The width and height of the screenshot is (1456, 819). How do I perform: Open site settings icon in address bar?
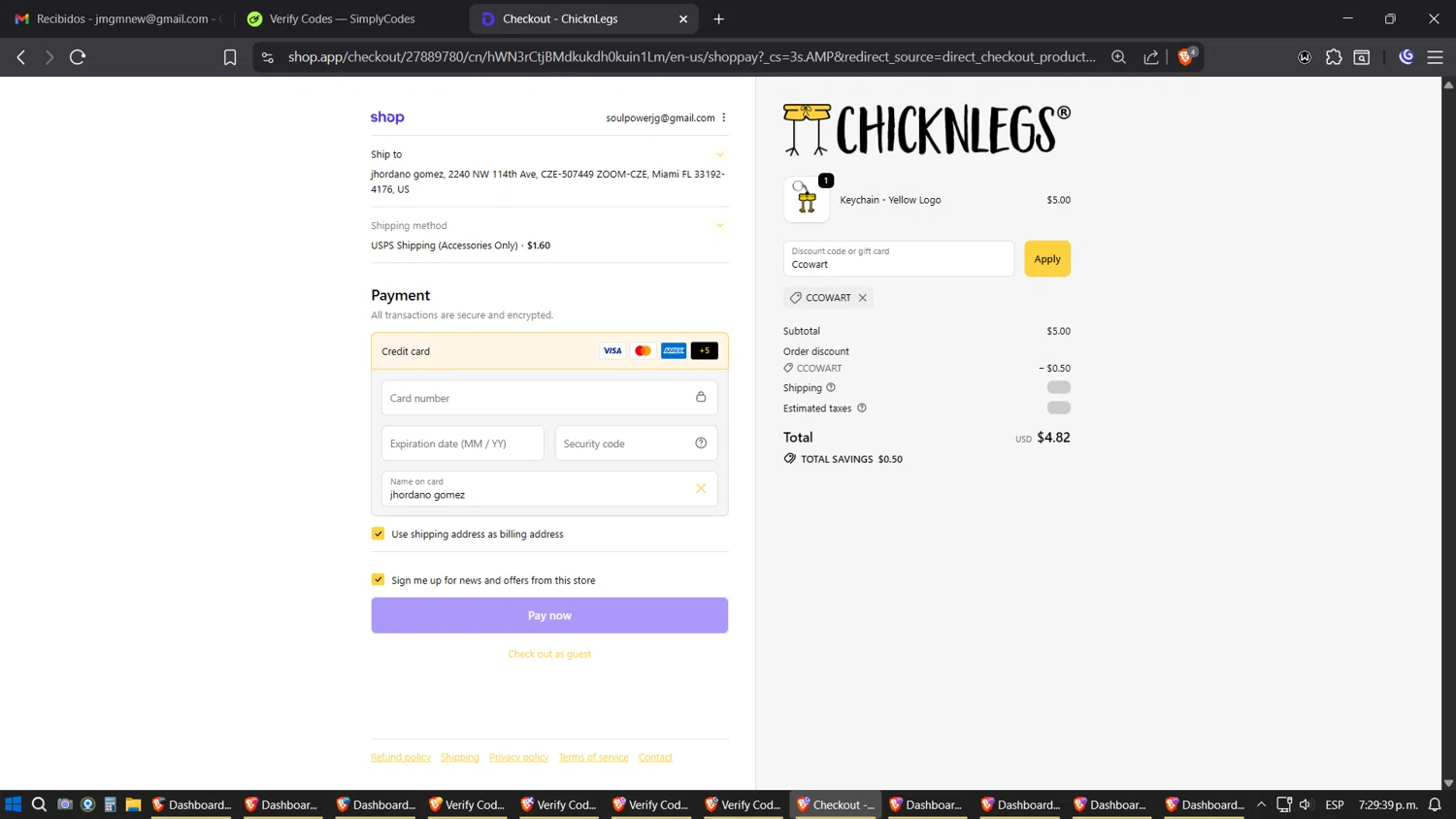268,57
